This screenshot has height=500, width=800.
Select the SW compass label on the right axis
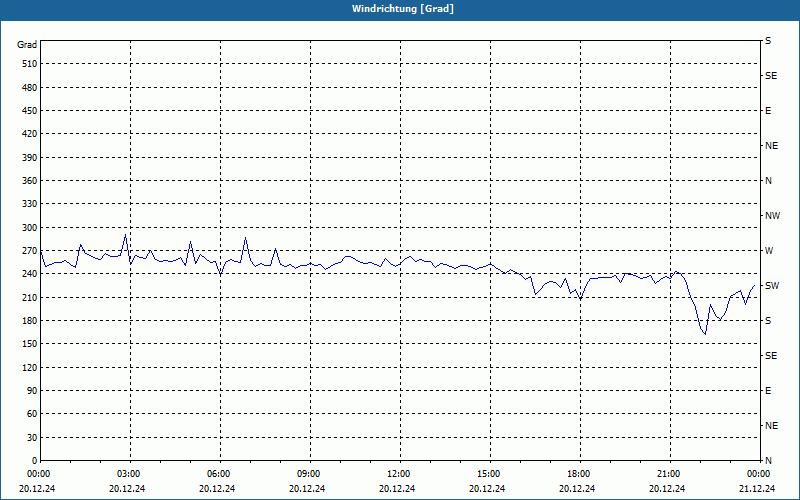(x=772, y=286)
